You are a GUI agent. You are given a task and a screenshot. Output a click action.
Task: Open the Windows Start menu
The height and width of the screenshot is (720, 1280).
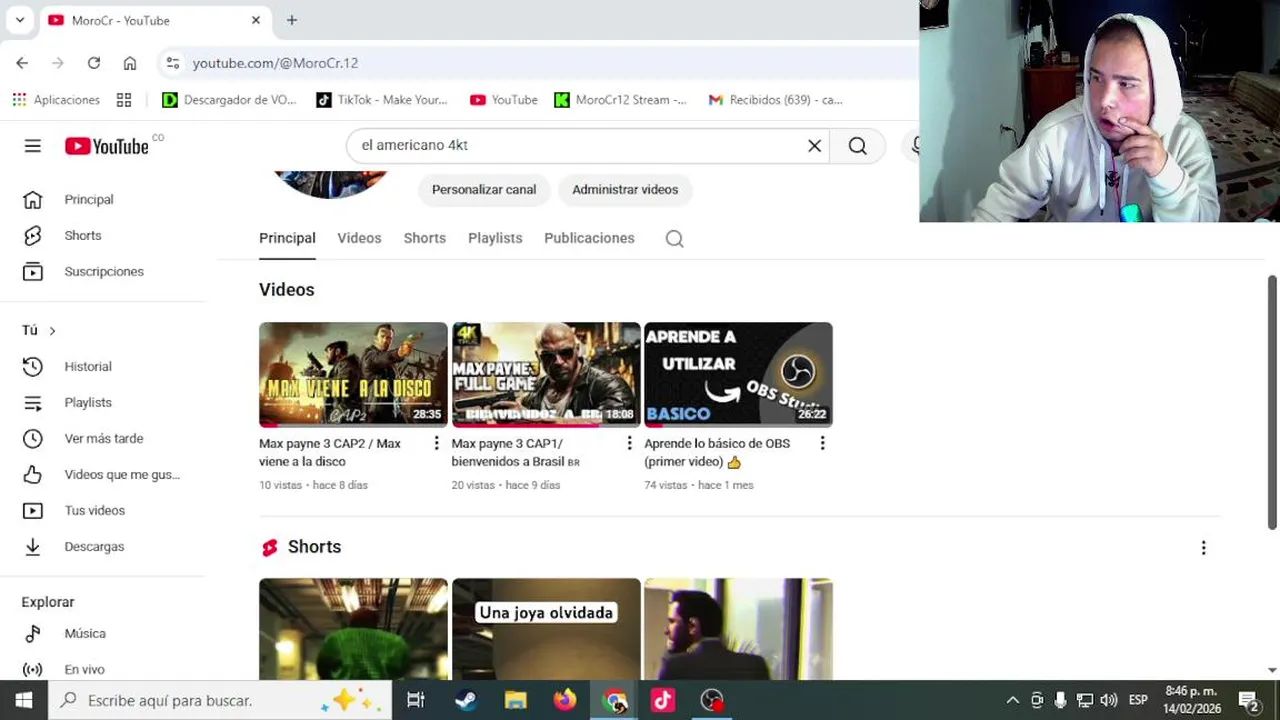tap(24, 700)
